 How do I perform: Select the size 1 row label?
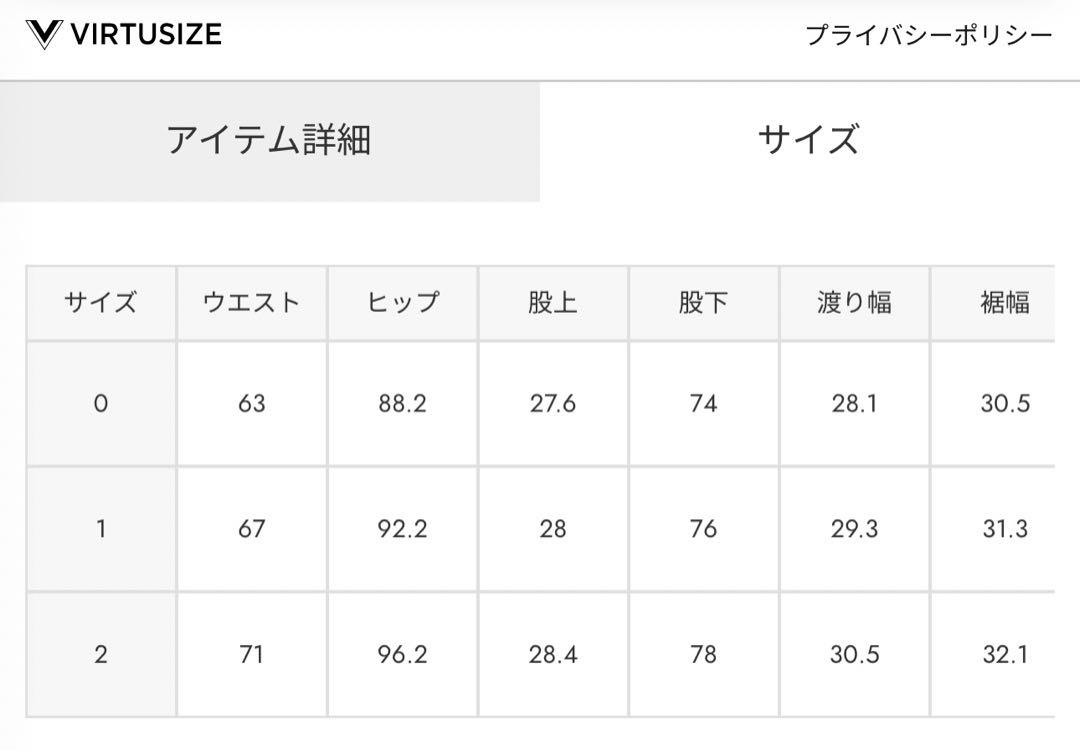point(101,529)
